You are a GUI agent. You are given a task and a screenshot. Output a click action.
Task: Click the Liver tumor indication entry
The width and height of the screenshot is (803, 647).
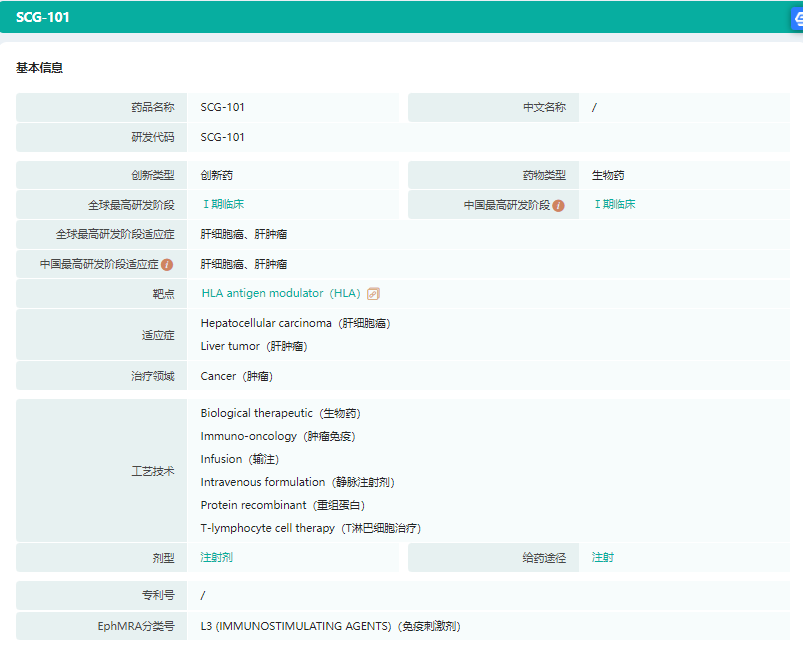coord(253,346)
